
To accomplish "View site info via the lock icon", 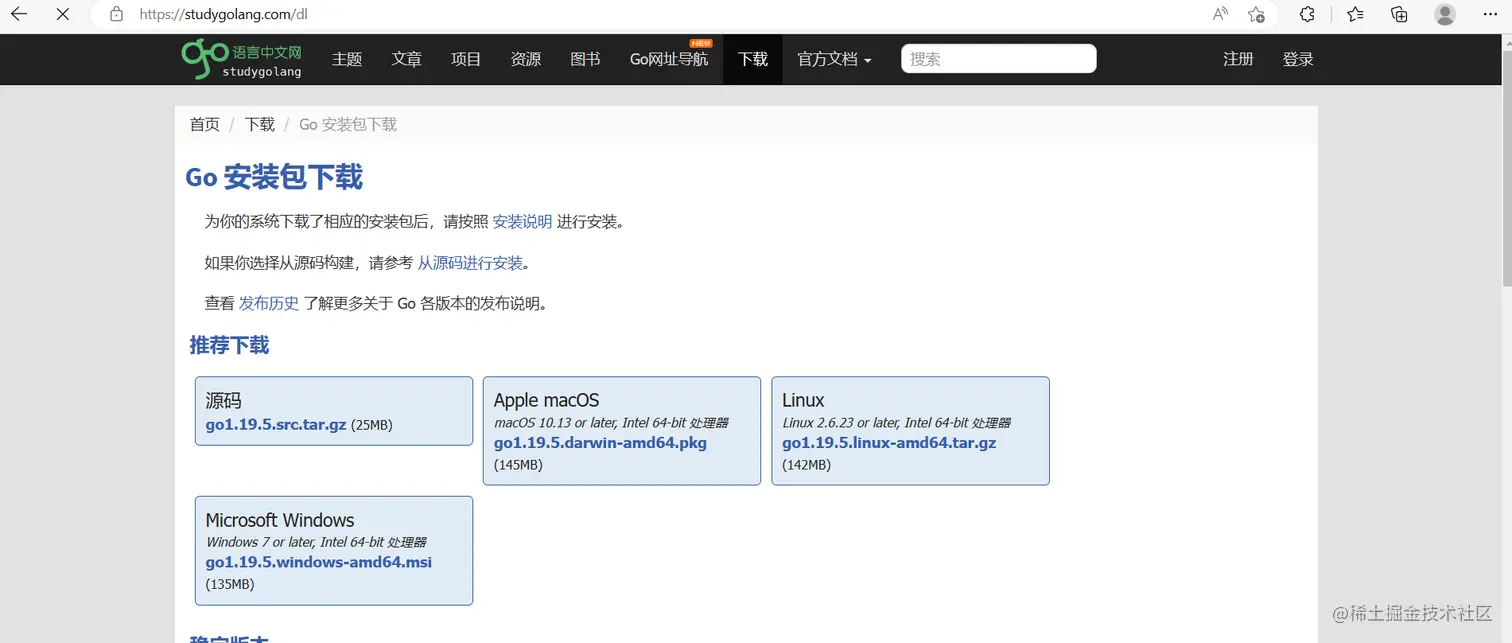I will (117, 14).
